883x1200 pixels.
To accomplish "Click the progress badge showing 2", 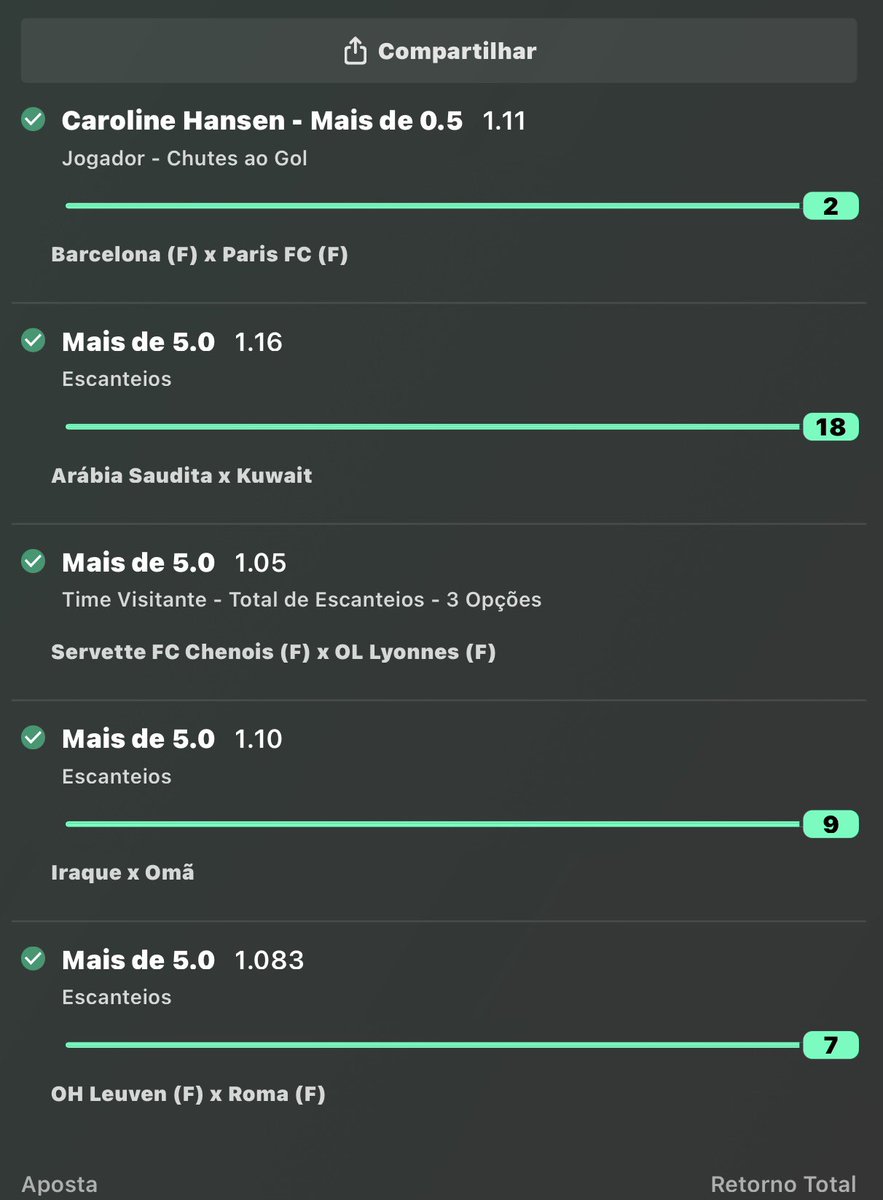I will click(x=830, y=206).
